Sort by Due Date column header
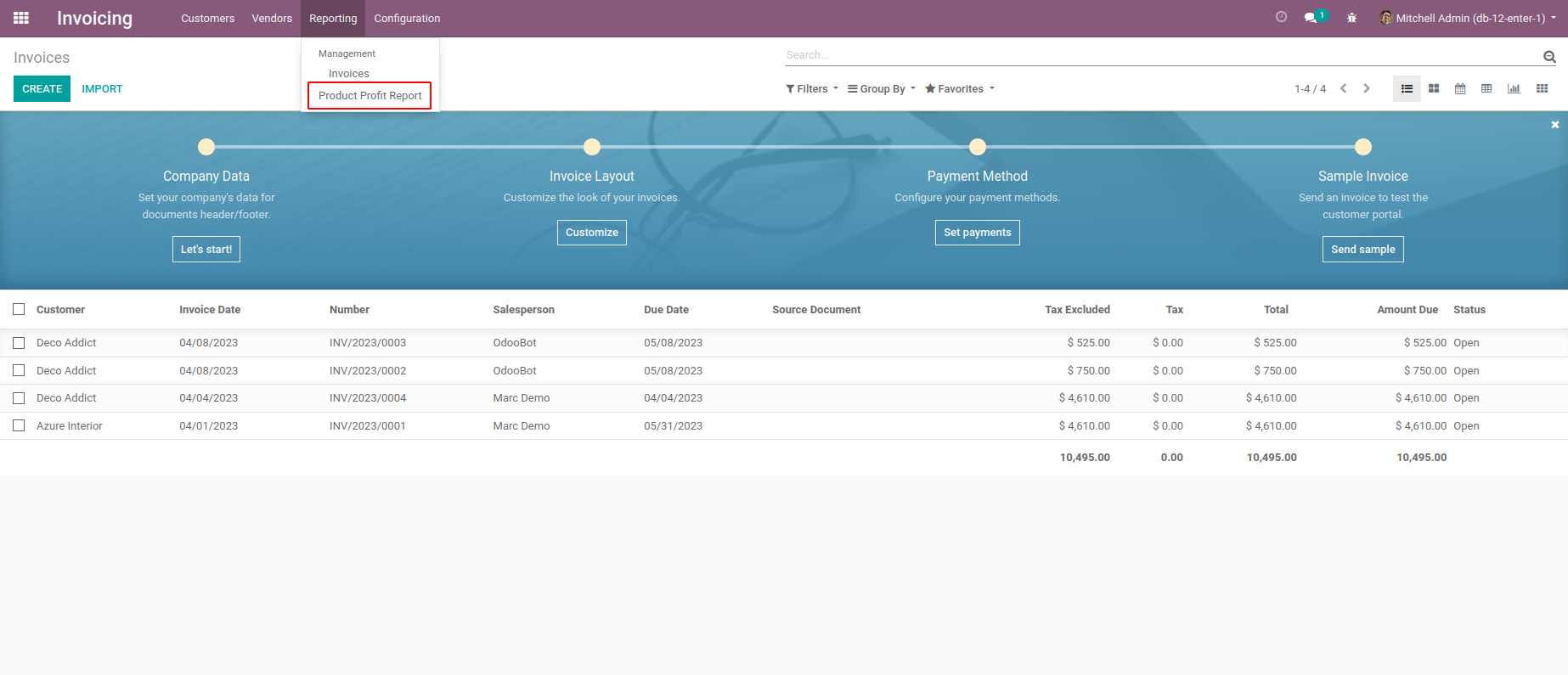The image size is (1568, 675). [x=666, y=309]
